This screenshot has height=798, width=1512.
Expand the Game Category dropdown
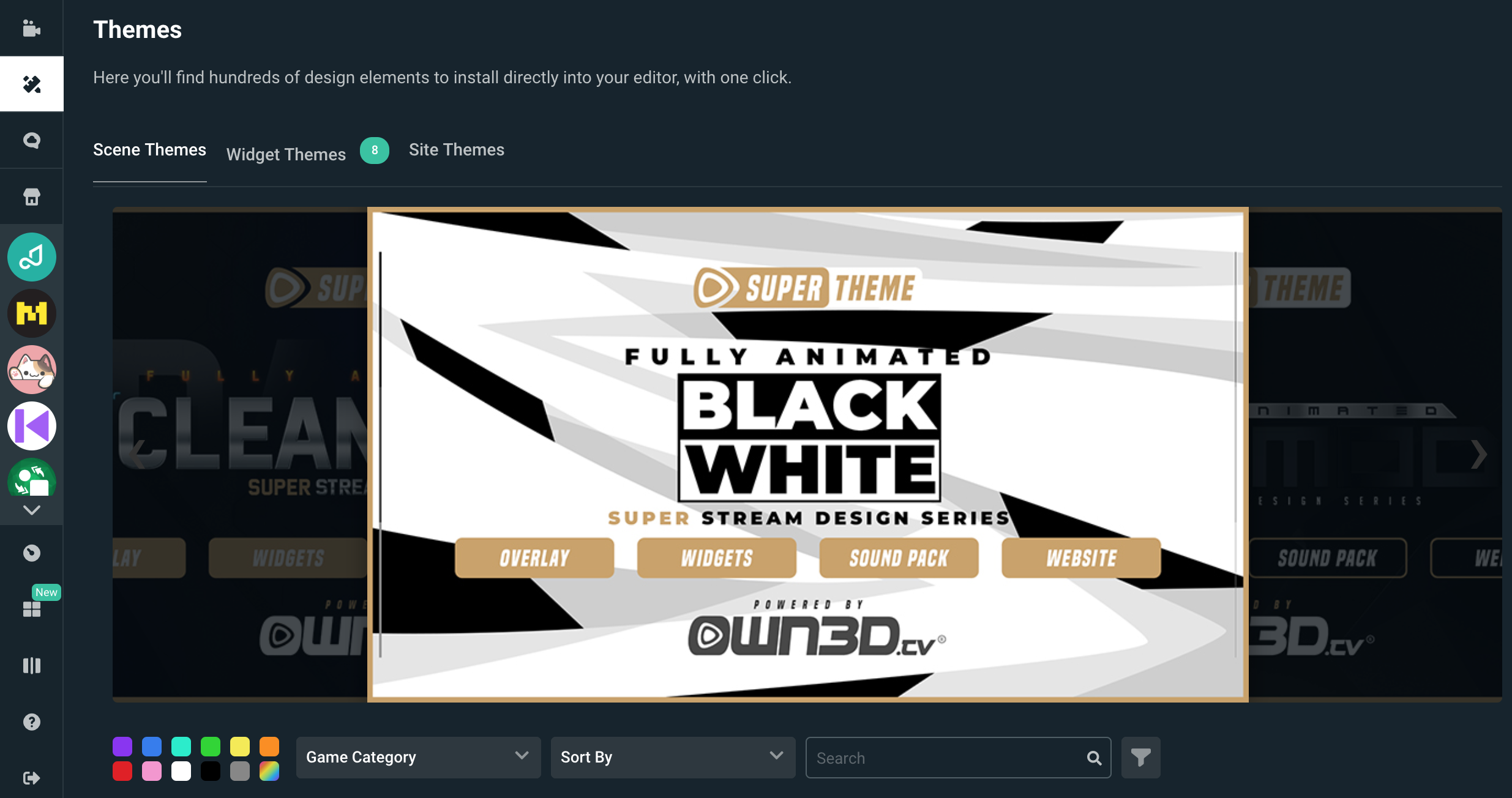416,756
